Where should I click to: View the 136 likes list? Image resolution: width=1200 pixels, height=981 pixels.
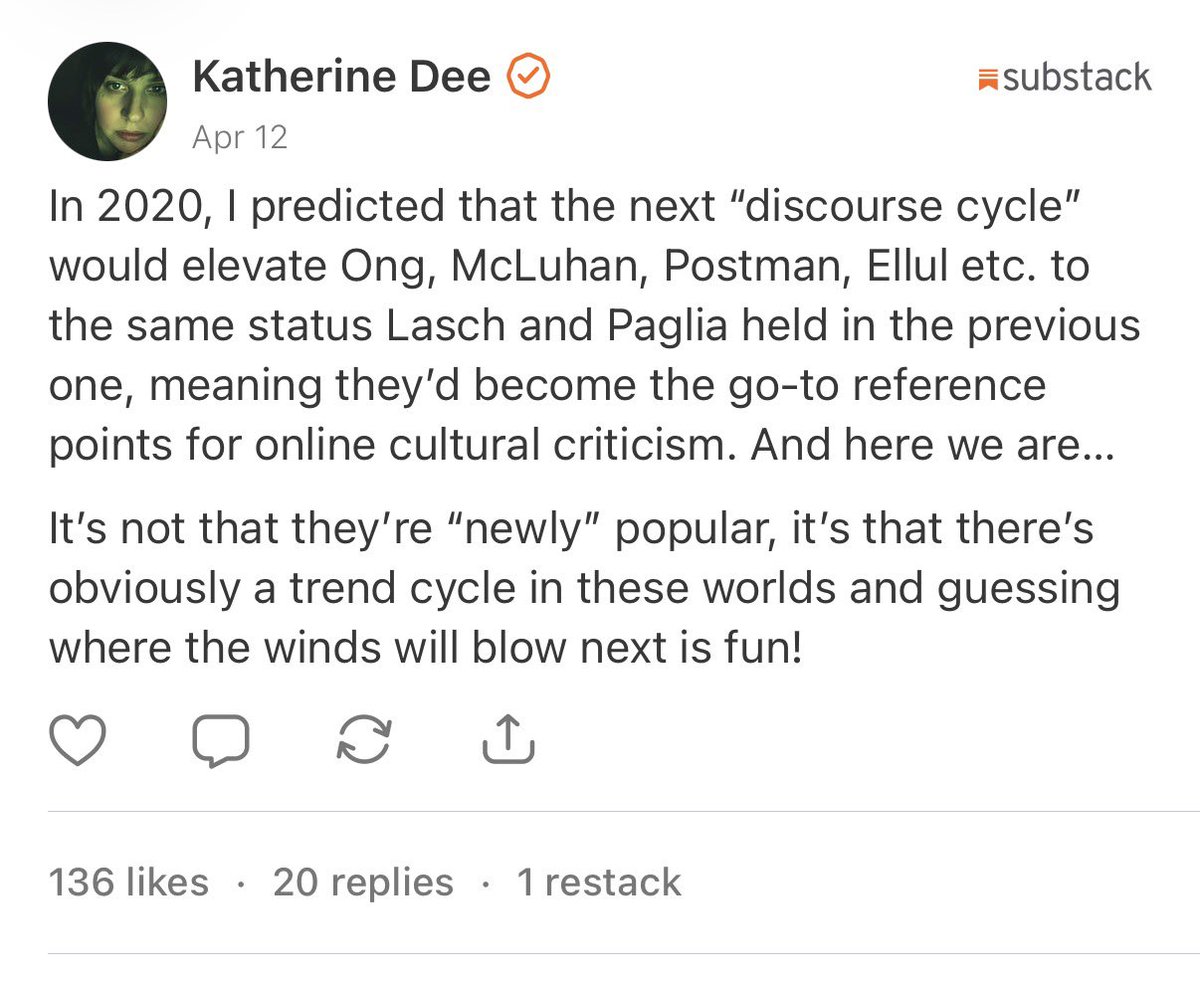click(129, 882)
